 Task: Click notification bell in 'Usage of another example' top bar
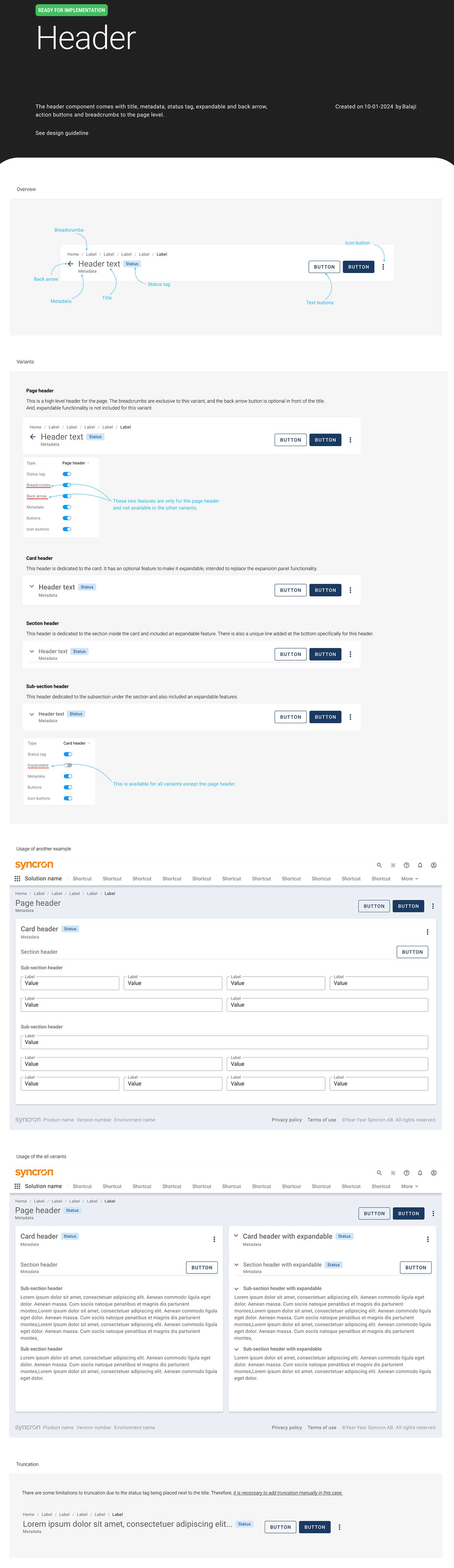click(420, 865)
